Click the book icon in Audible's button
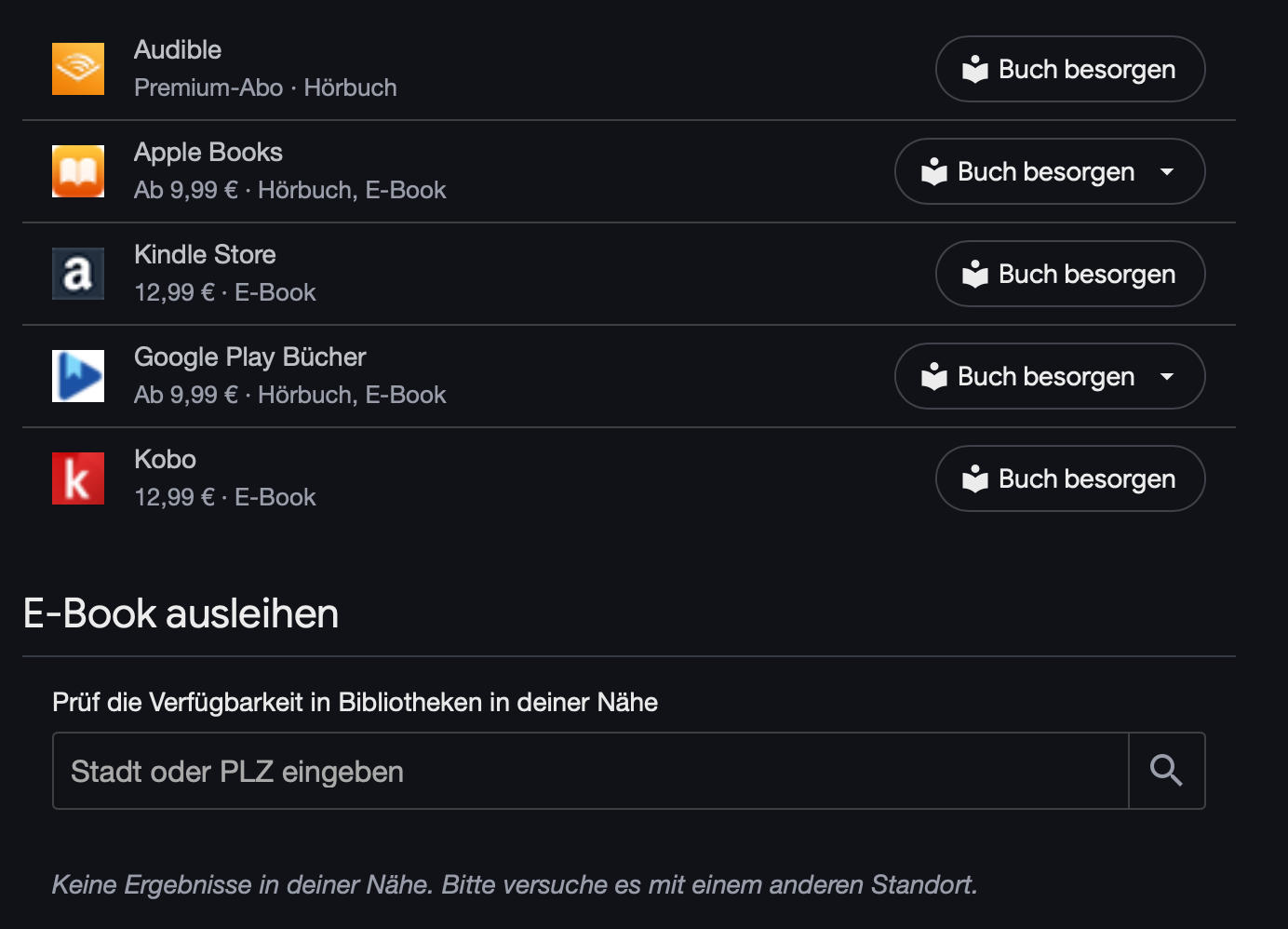The width and height of the screenshot is (1288, 929). click(x=974, y=70)
